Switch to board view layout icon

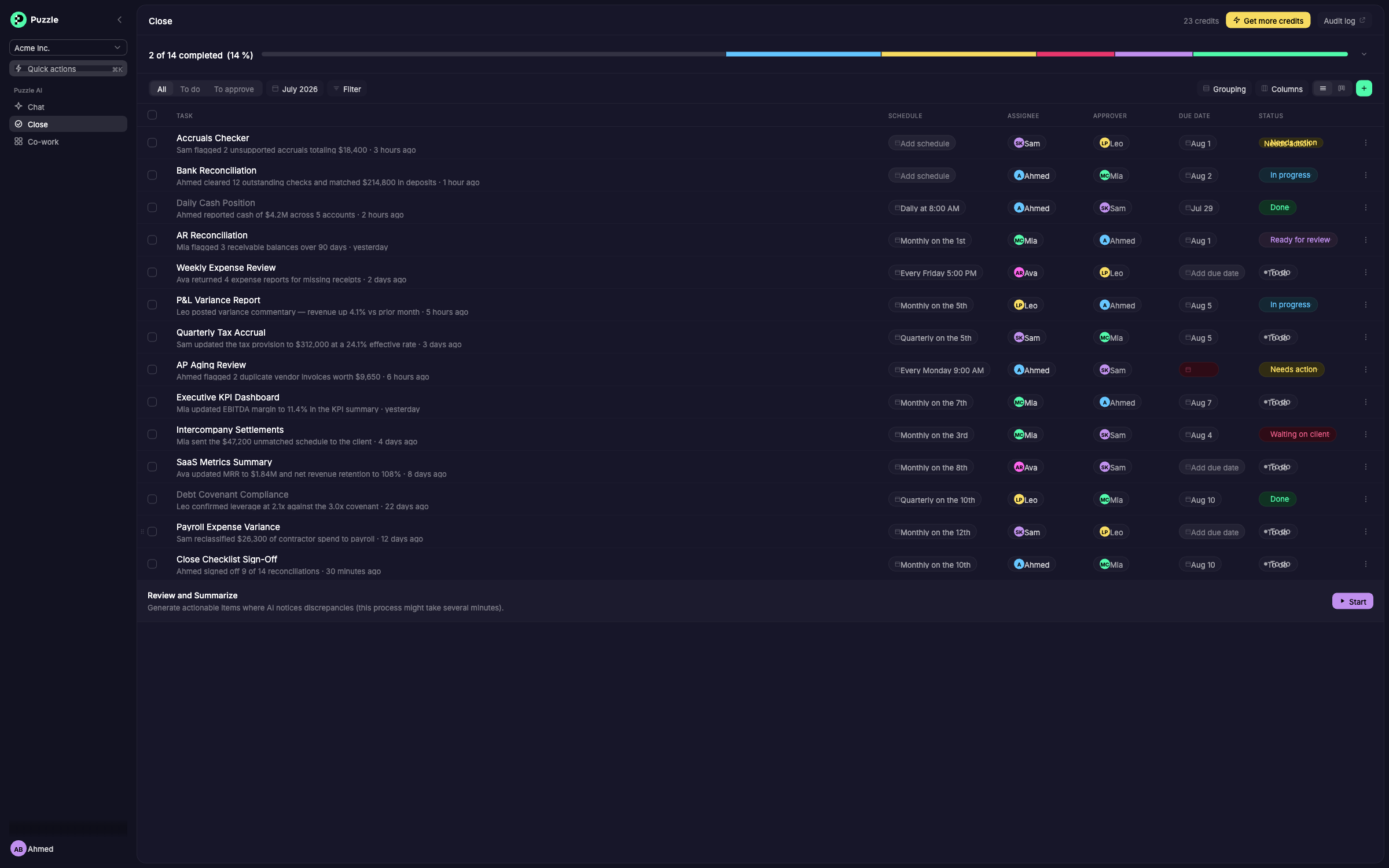(1342, 89)
